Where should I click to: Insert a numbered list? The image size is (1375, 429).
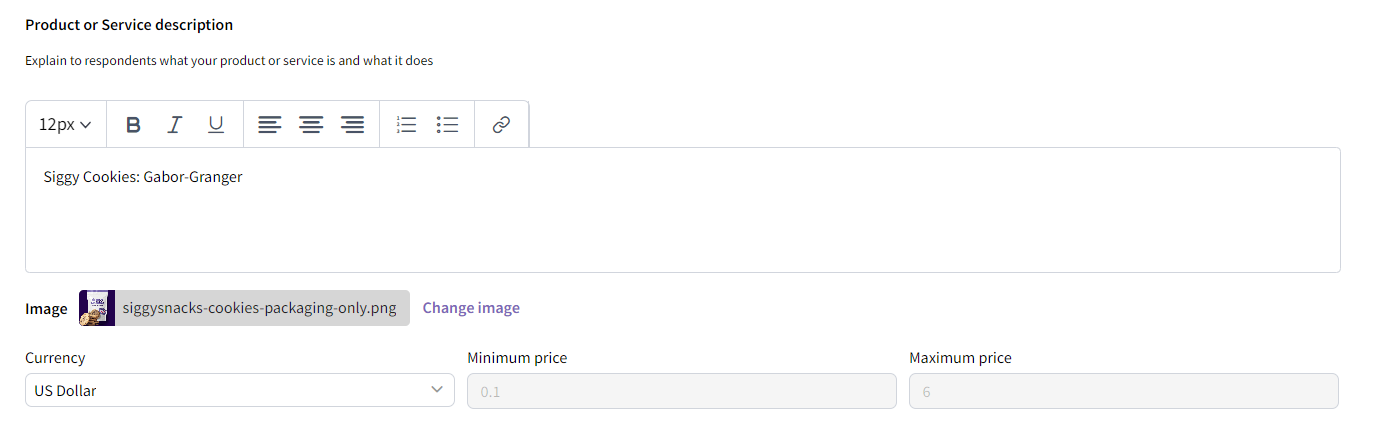406,125
